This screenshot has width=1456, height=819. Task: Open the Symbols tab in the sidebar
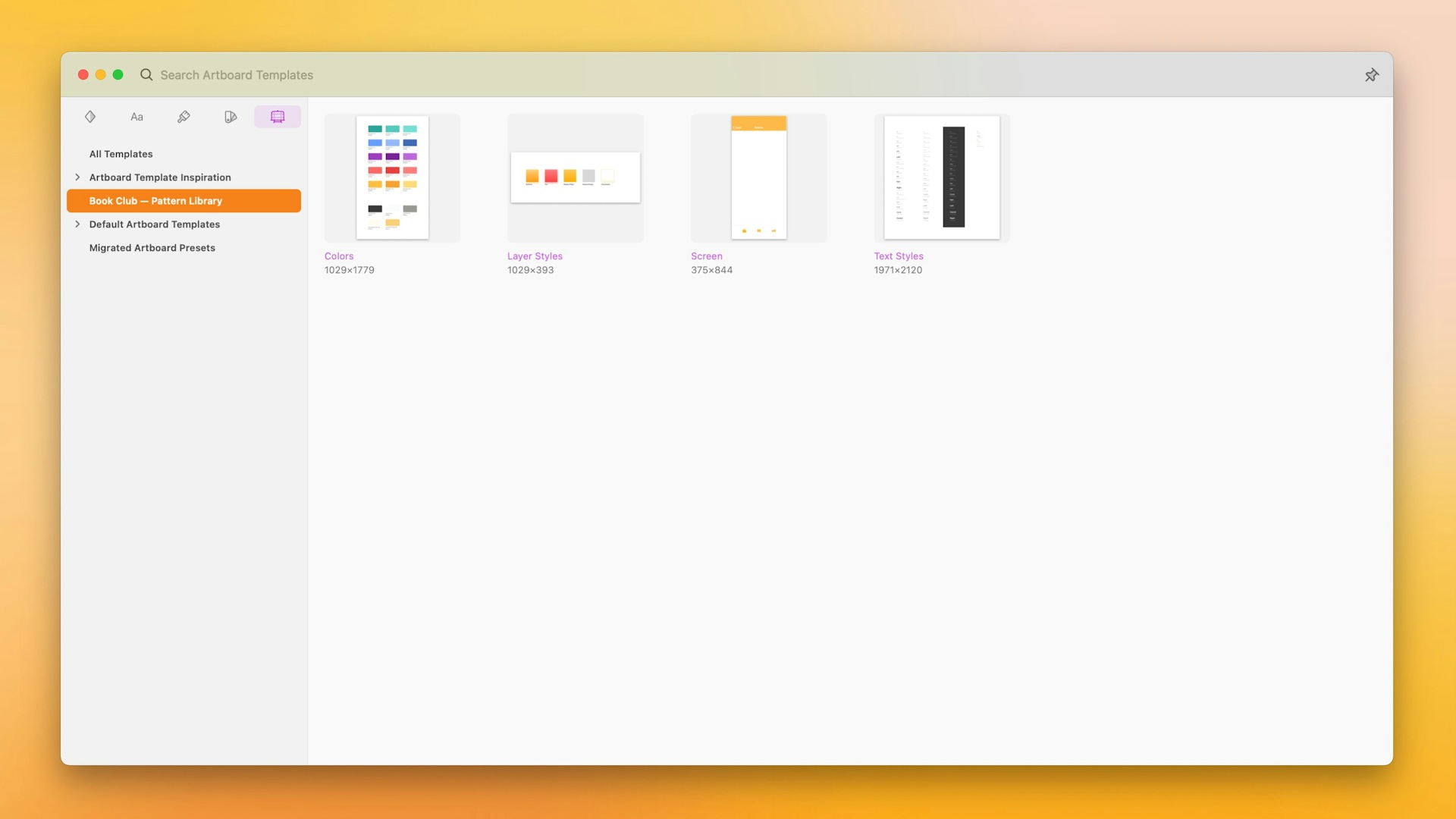coord(90,117)
